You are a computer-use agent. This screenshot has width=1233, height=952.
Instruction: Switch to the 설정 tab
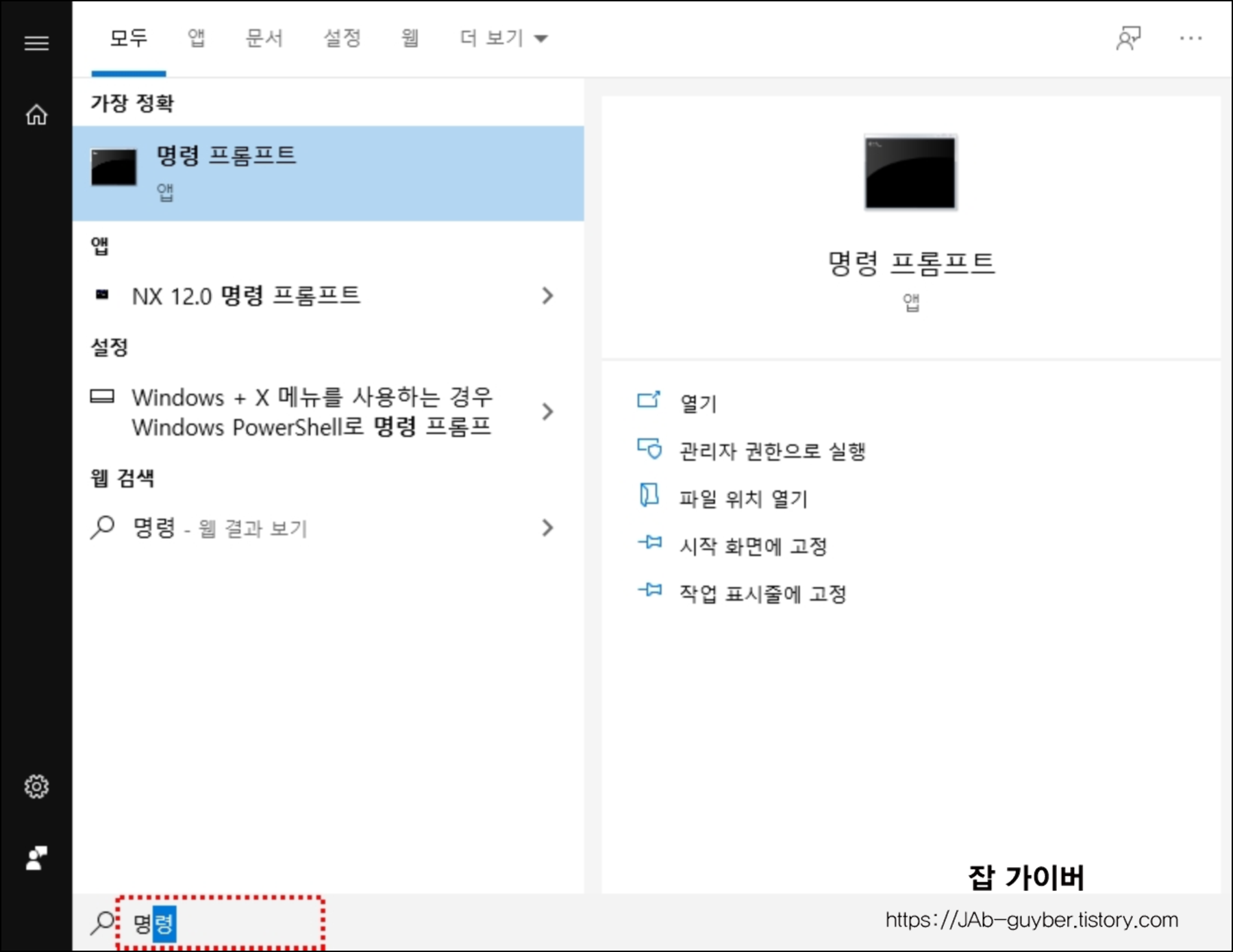tap(342, 38)
